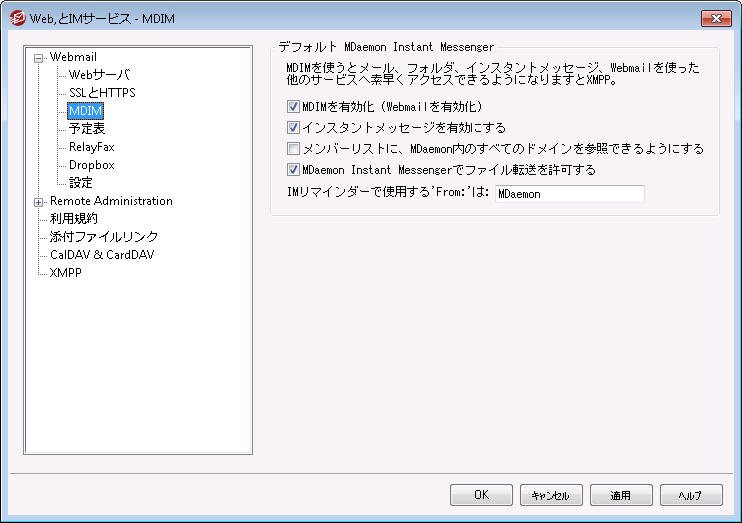Open the Webサーバ settings page
The image size is (742, 523).
(99, 75)
